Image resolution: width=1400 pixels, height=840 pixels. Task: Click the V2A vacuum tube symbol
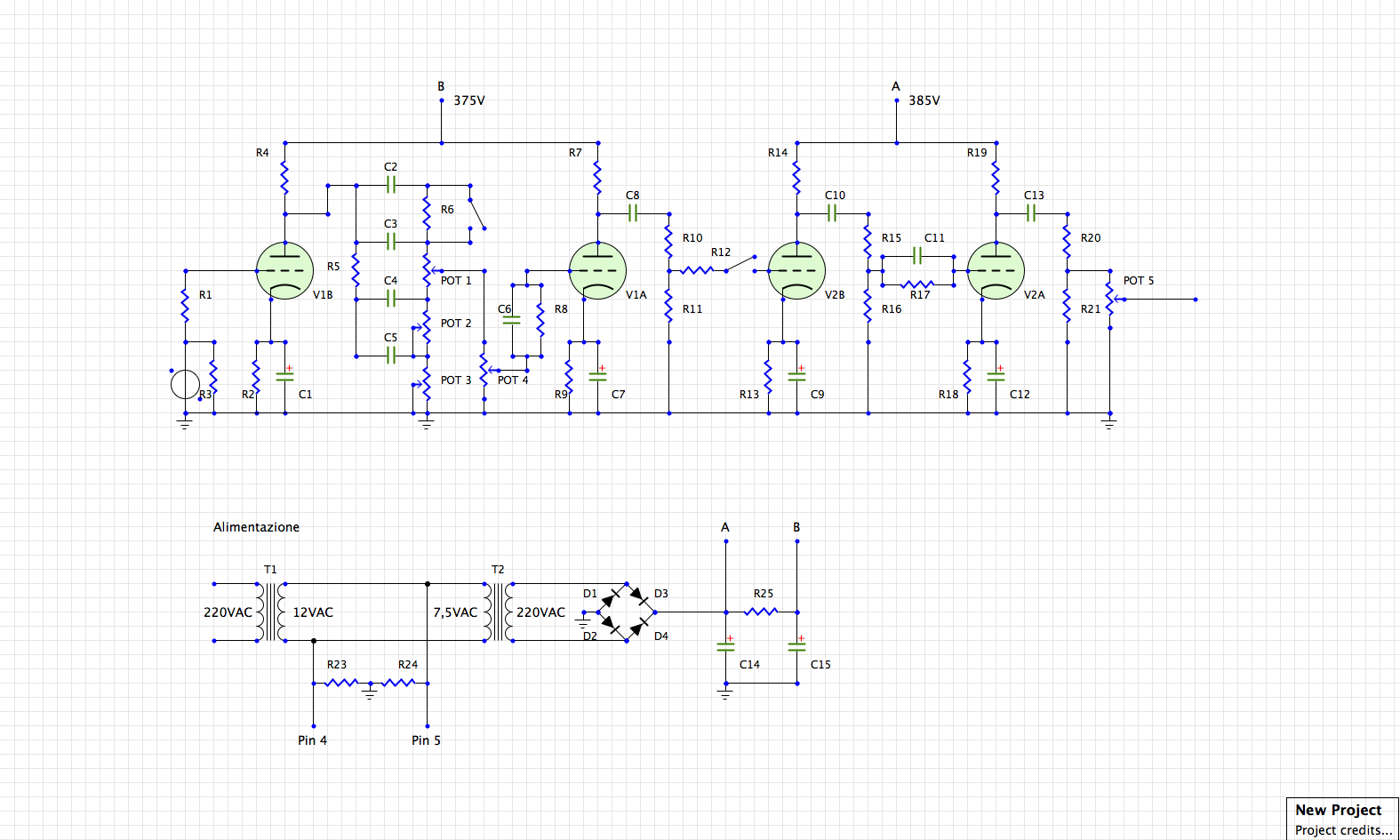[x=996, y=270]
